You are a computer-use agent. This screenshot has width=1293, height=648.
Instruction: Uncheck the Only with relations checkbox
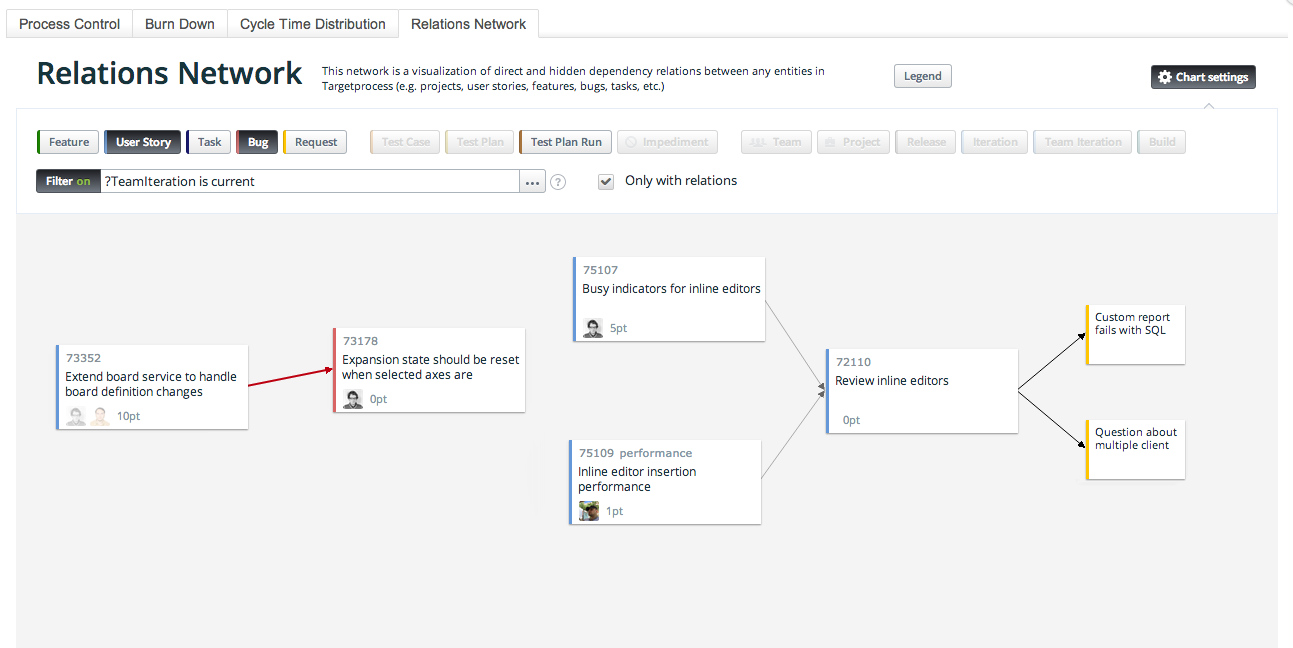(606, 181)
